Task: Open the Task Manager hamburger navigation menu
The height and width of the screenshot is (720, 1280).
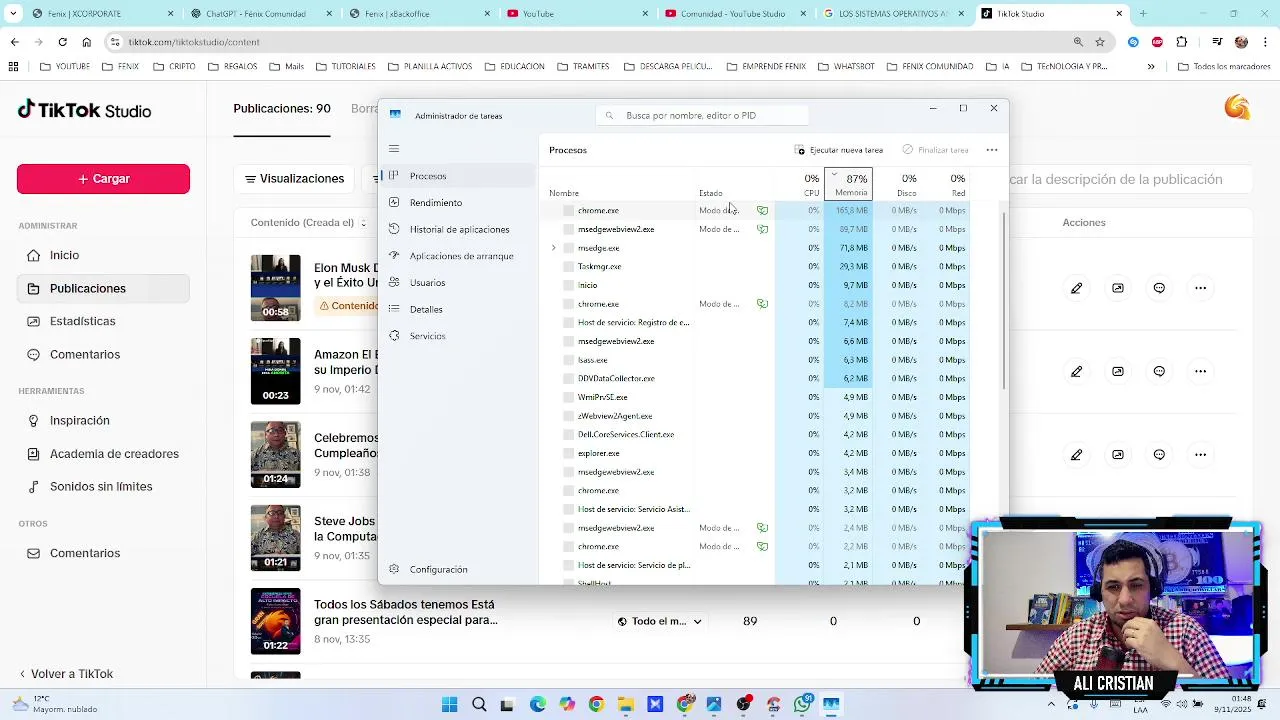Action: click(x=394, y=149)
